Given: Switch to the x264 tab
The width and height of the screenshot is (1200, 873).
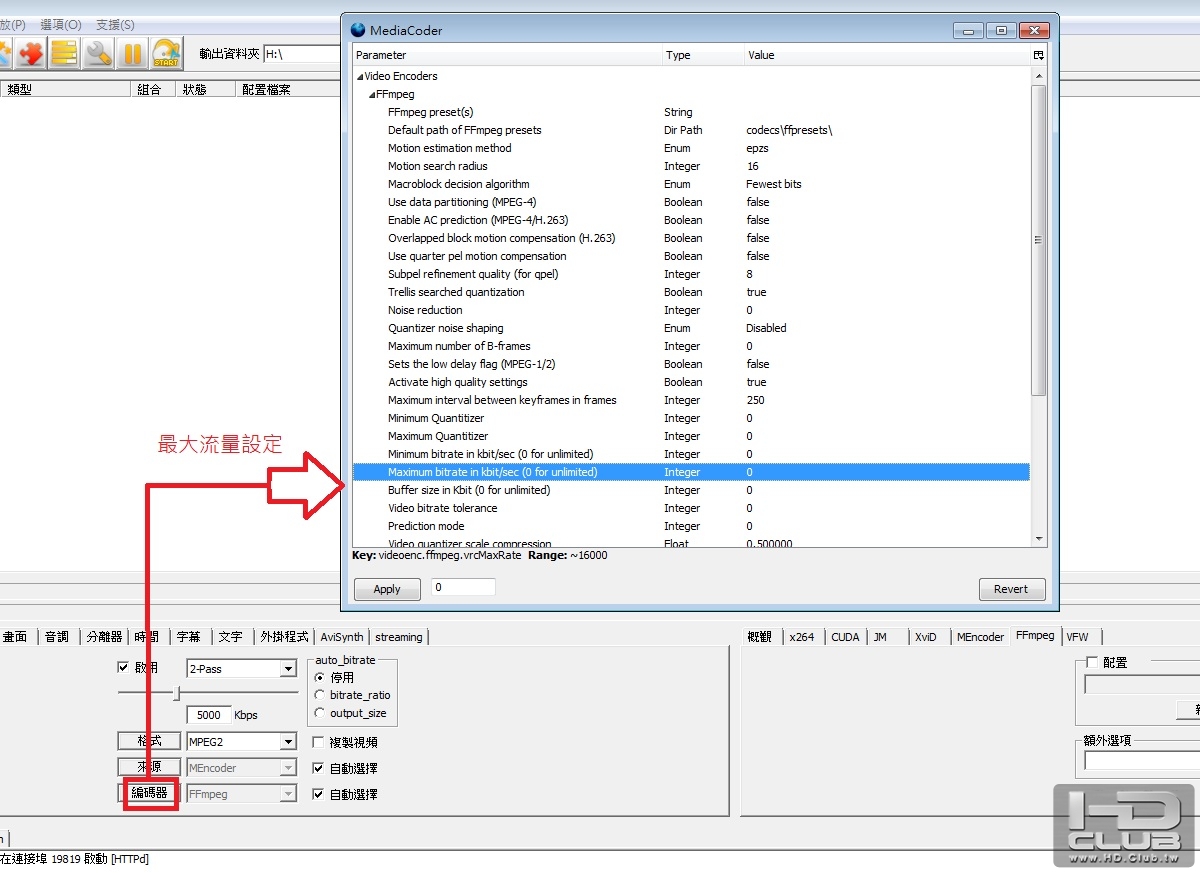Looking at the screenshot, I should point(802,637).
